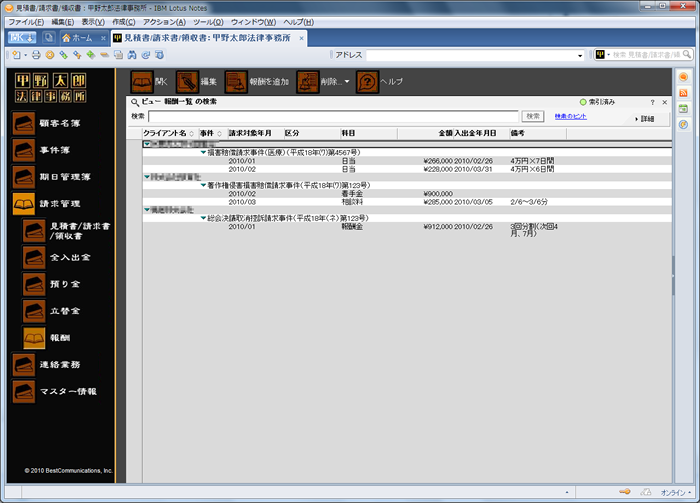Collapse the 著作権侵害損害賠償請求事件 row

pos(204,185)
